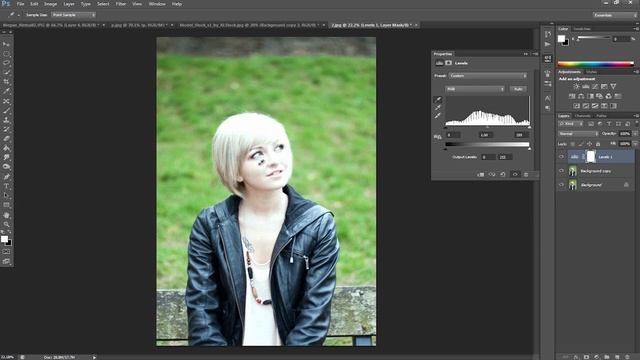The width and height of the screenshot is (640, 360).
Task: Add a Vibrance adjustment
Action: pos(613,87)
